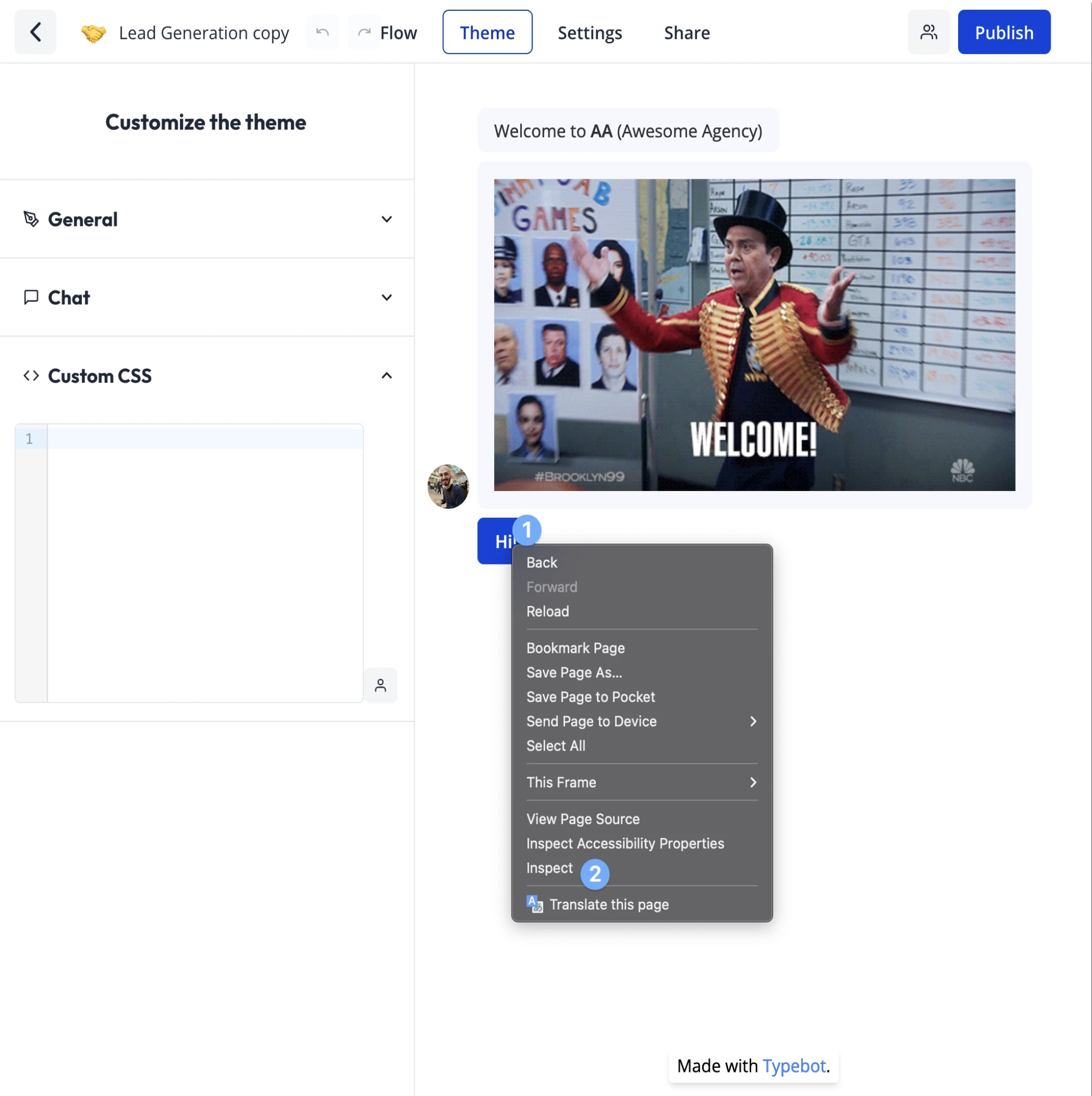Switch to the Settings tab

pyautogui.click(x=590, y=31)
